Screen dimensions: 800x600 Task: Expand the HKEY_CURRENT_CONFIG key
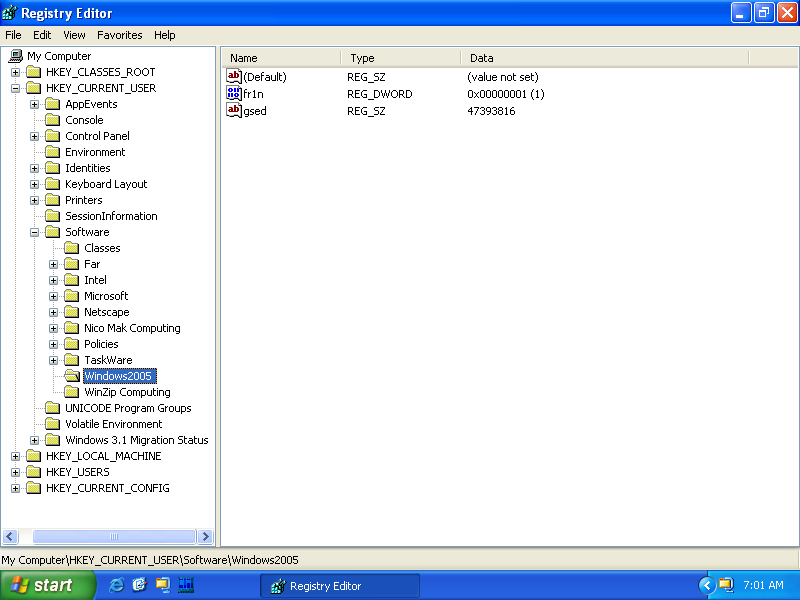tap(15, 488)
